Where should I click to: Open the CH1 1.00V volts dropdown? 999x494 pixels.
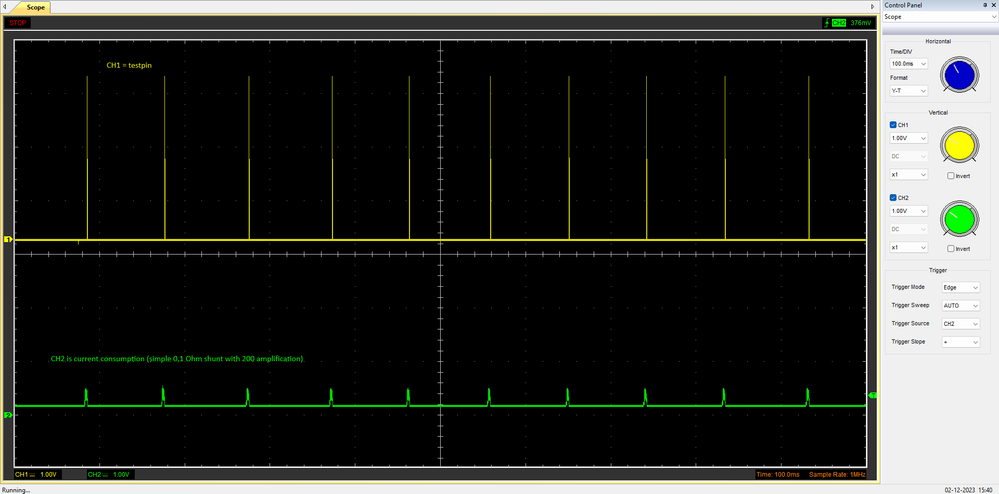[x=909, y=138]
